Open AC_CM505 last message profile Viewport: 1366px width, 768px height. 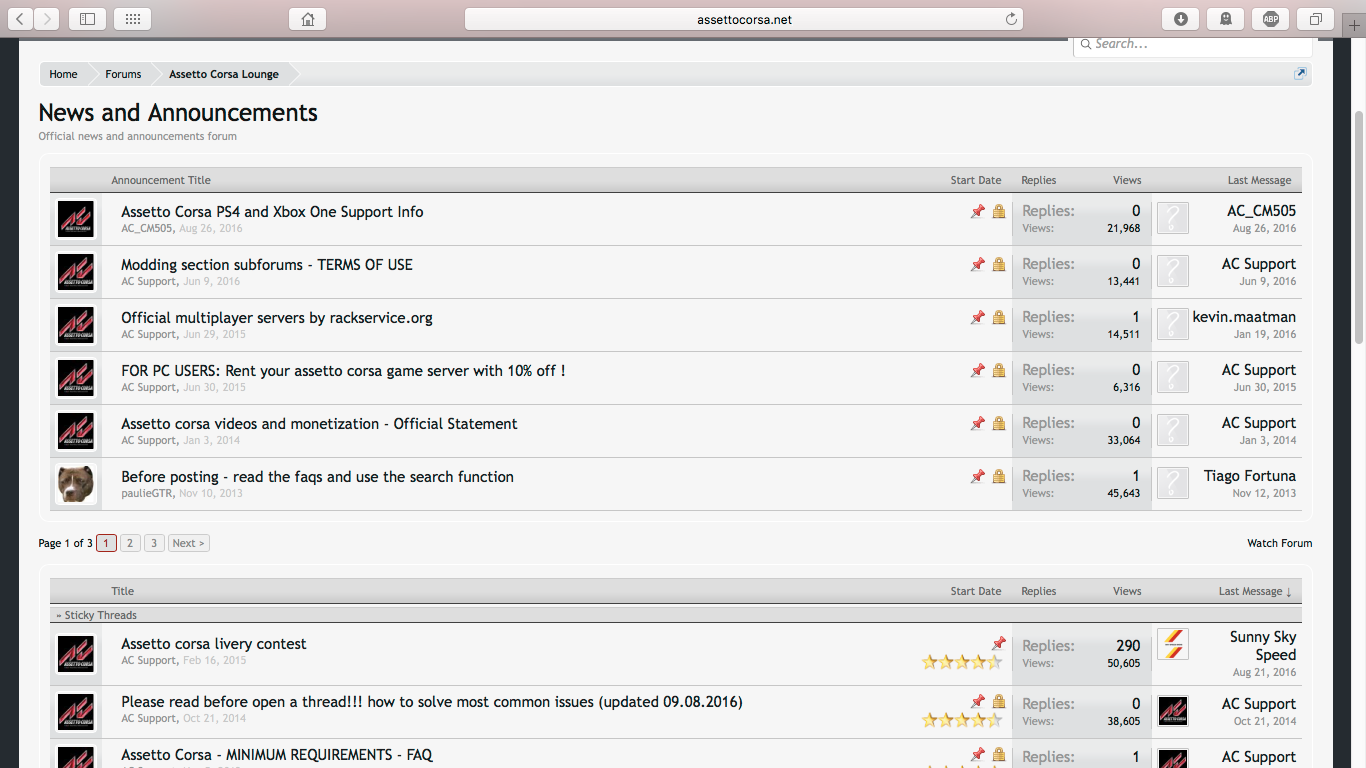coord(1261,211)
